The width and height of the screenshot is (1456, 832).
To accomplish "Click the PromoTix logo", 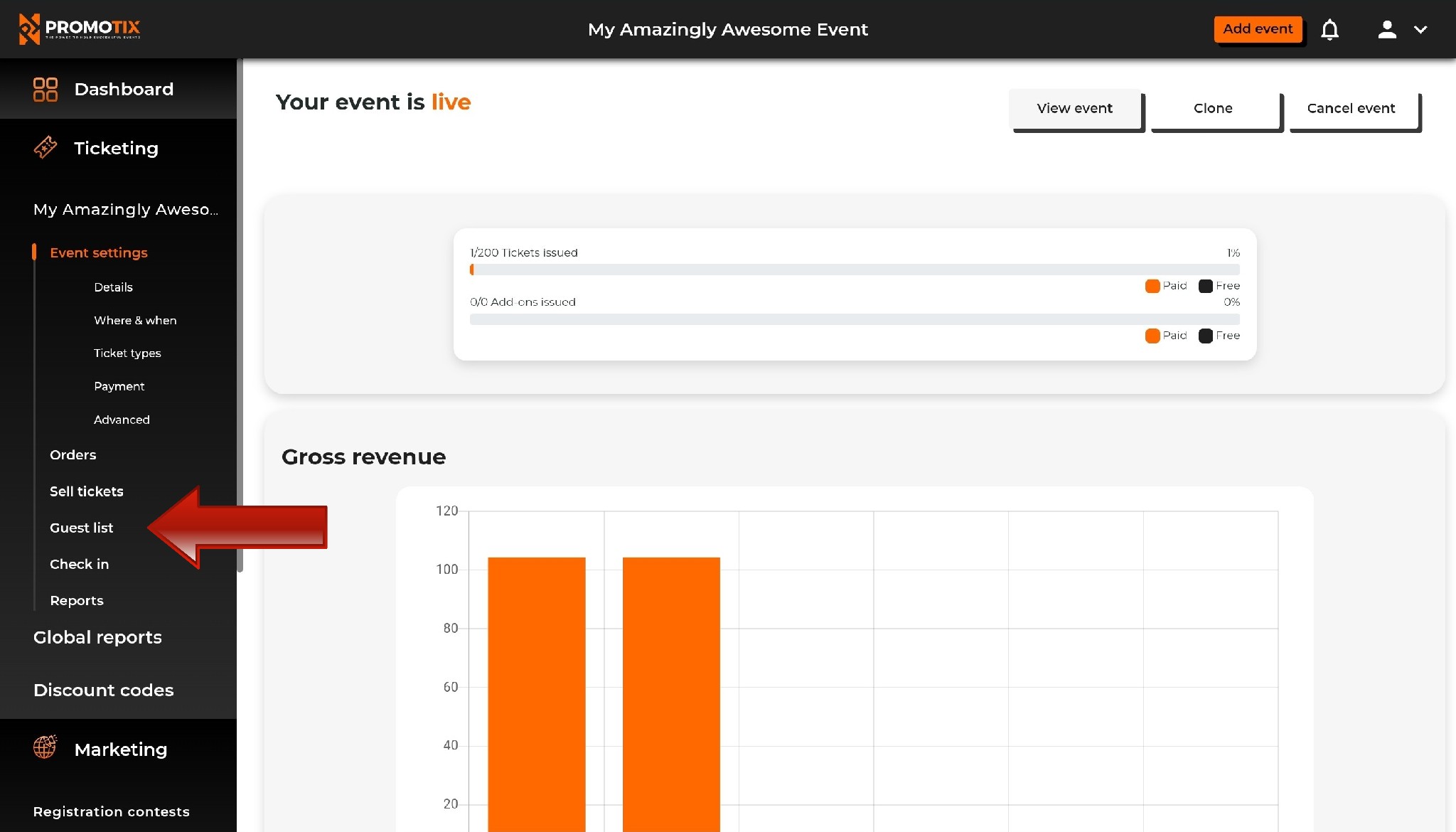I will (x=79, y=28).
